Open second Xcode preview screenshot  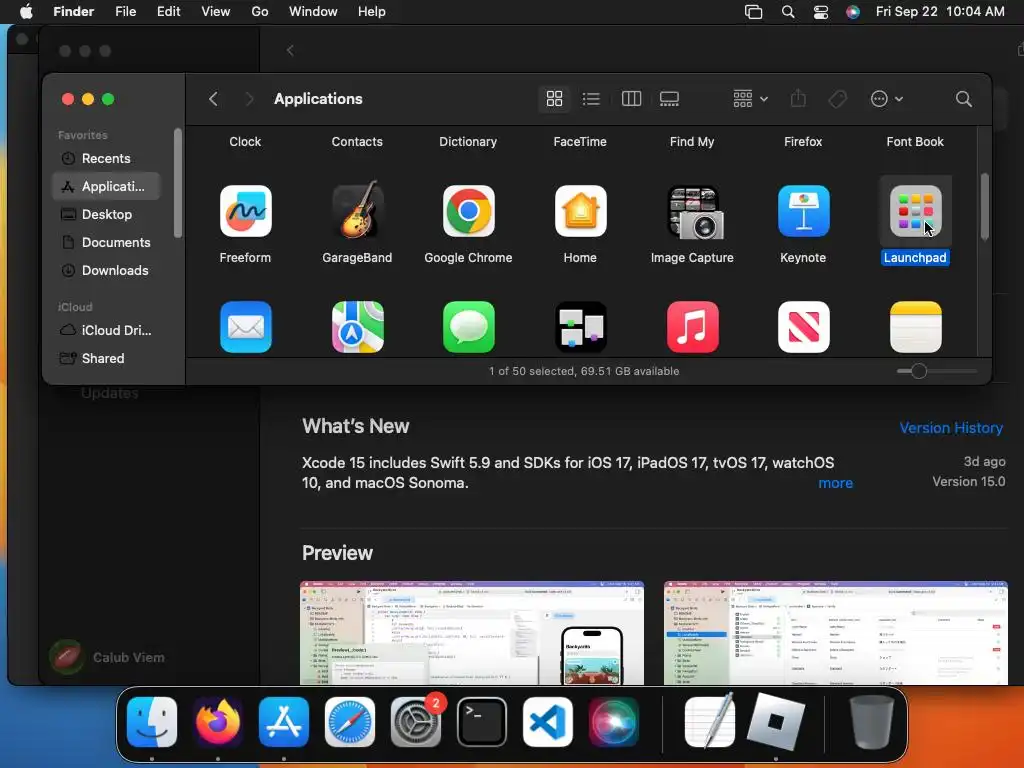tap(835, 633)
